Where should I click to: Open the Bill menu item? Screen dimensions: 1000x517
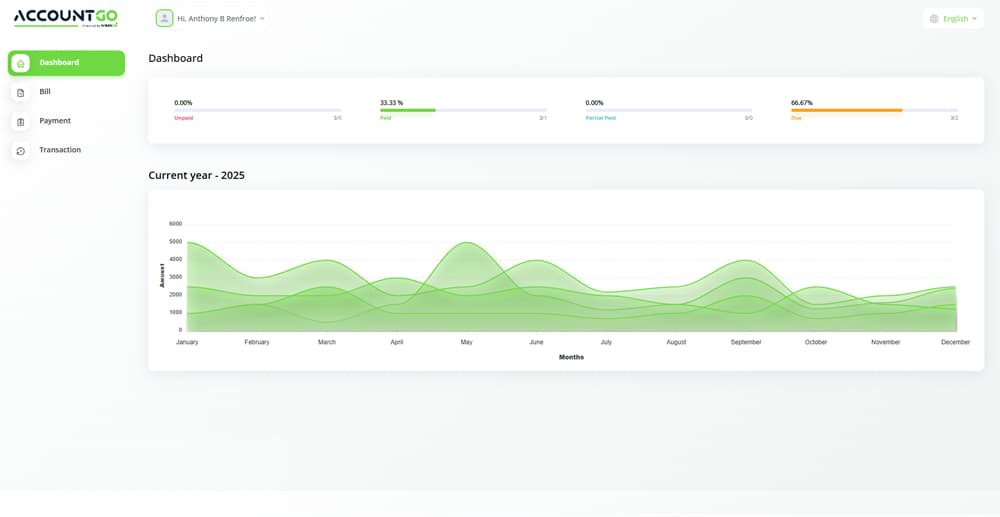tap(66, 92)
